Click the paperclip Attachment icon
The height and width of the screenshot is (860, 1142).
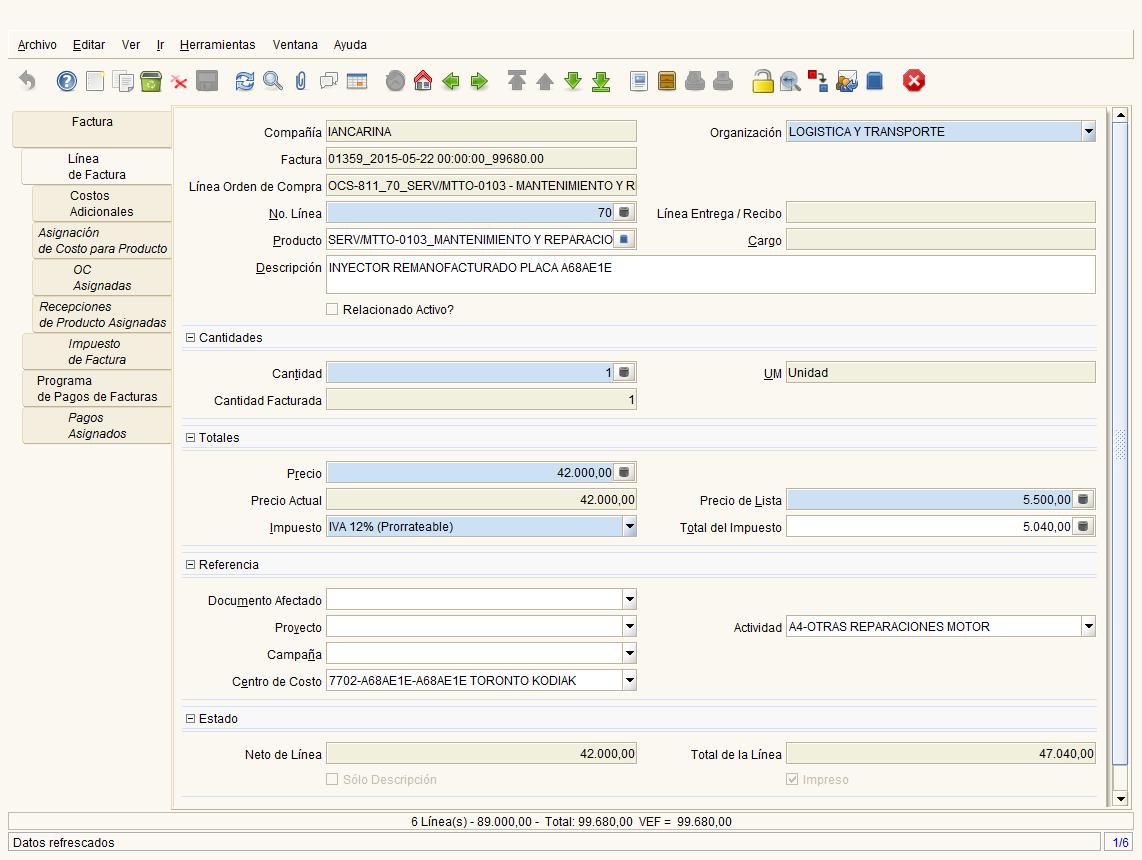coord(301,81)
